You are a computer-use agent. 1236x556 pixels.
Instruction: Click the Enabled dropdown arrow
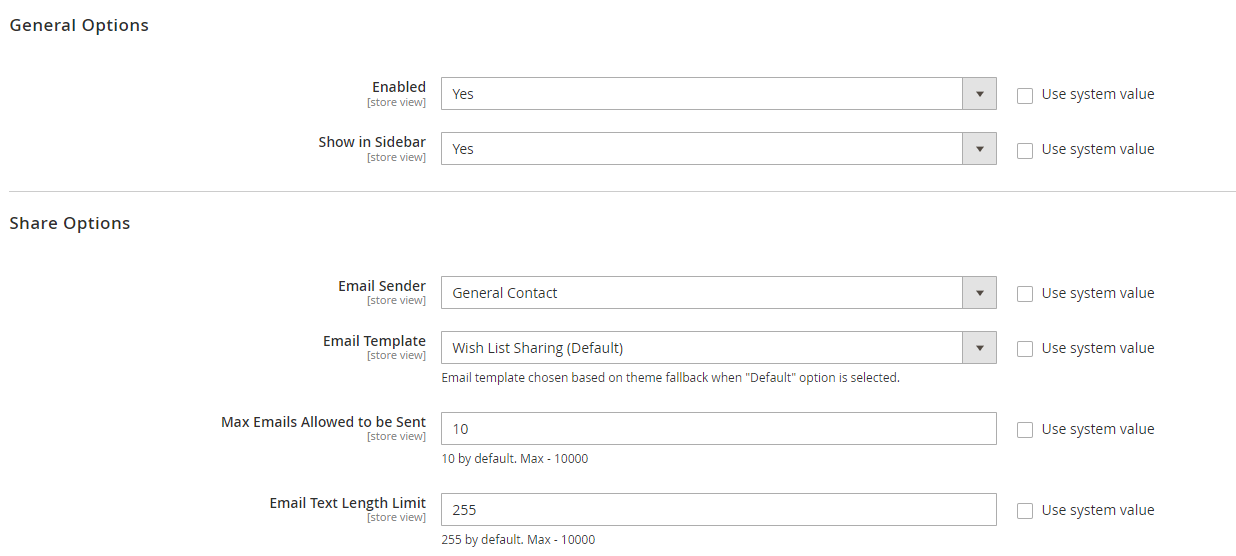click(979, 94)
